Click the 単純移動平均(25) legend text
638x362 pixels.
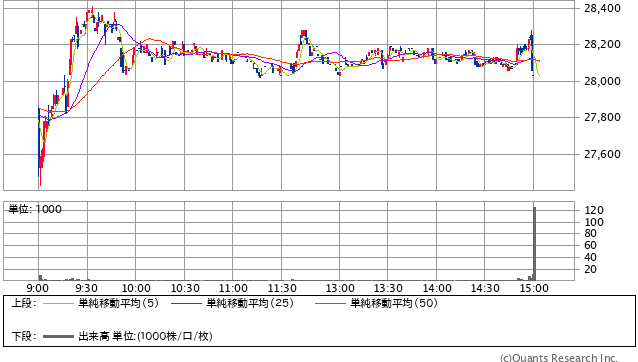coord(250,303)
